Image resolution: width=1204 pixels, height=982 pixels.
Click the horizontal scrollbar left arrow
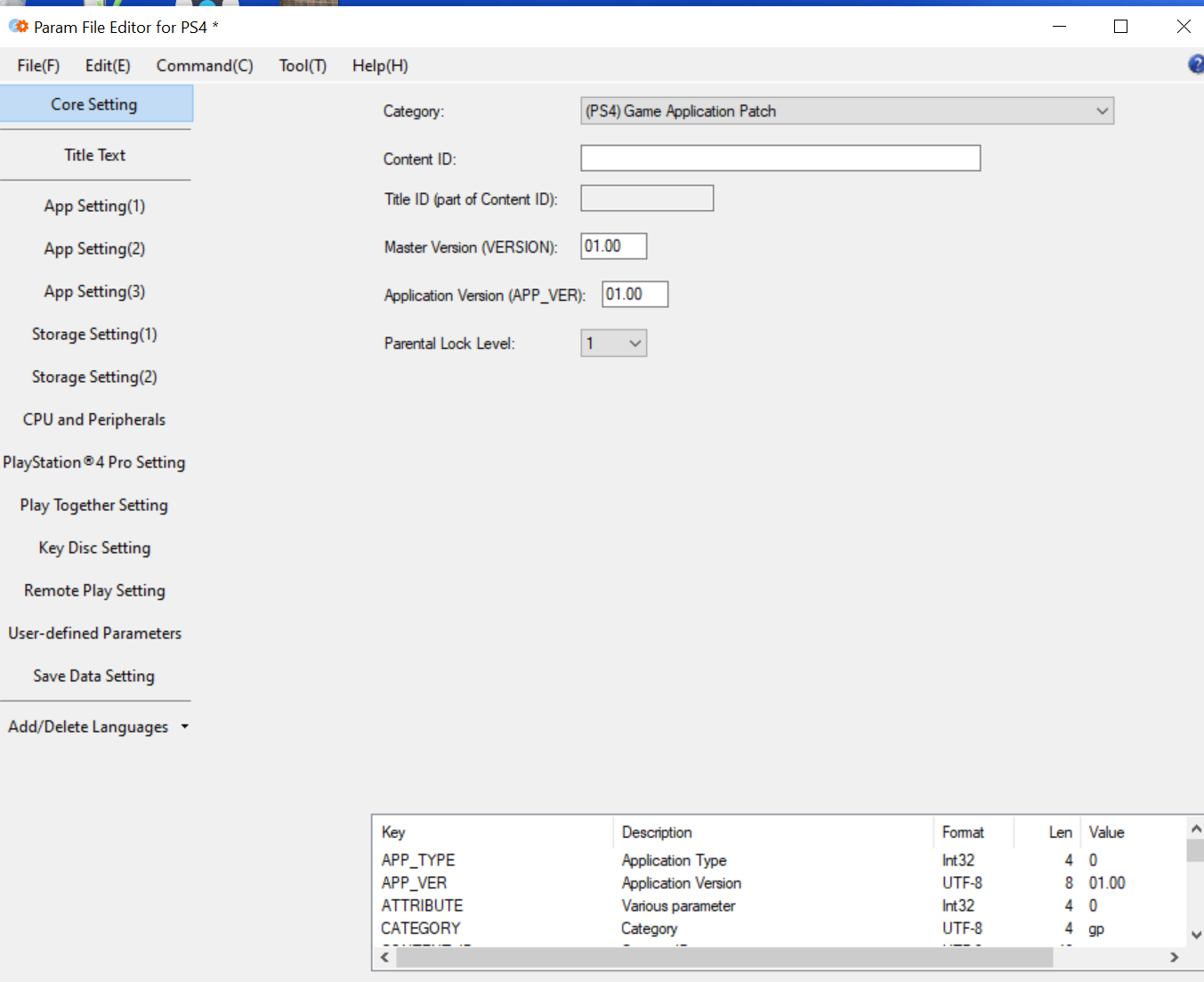384,957
